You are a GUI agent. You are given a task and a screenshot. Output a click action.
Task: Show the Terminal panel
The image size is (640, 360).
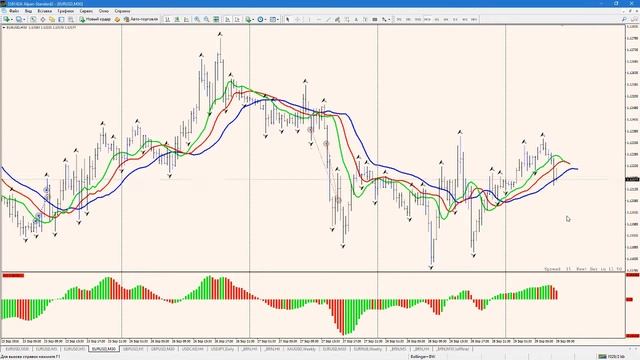[60, 19]
